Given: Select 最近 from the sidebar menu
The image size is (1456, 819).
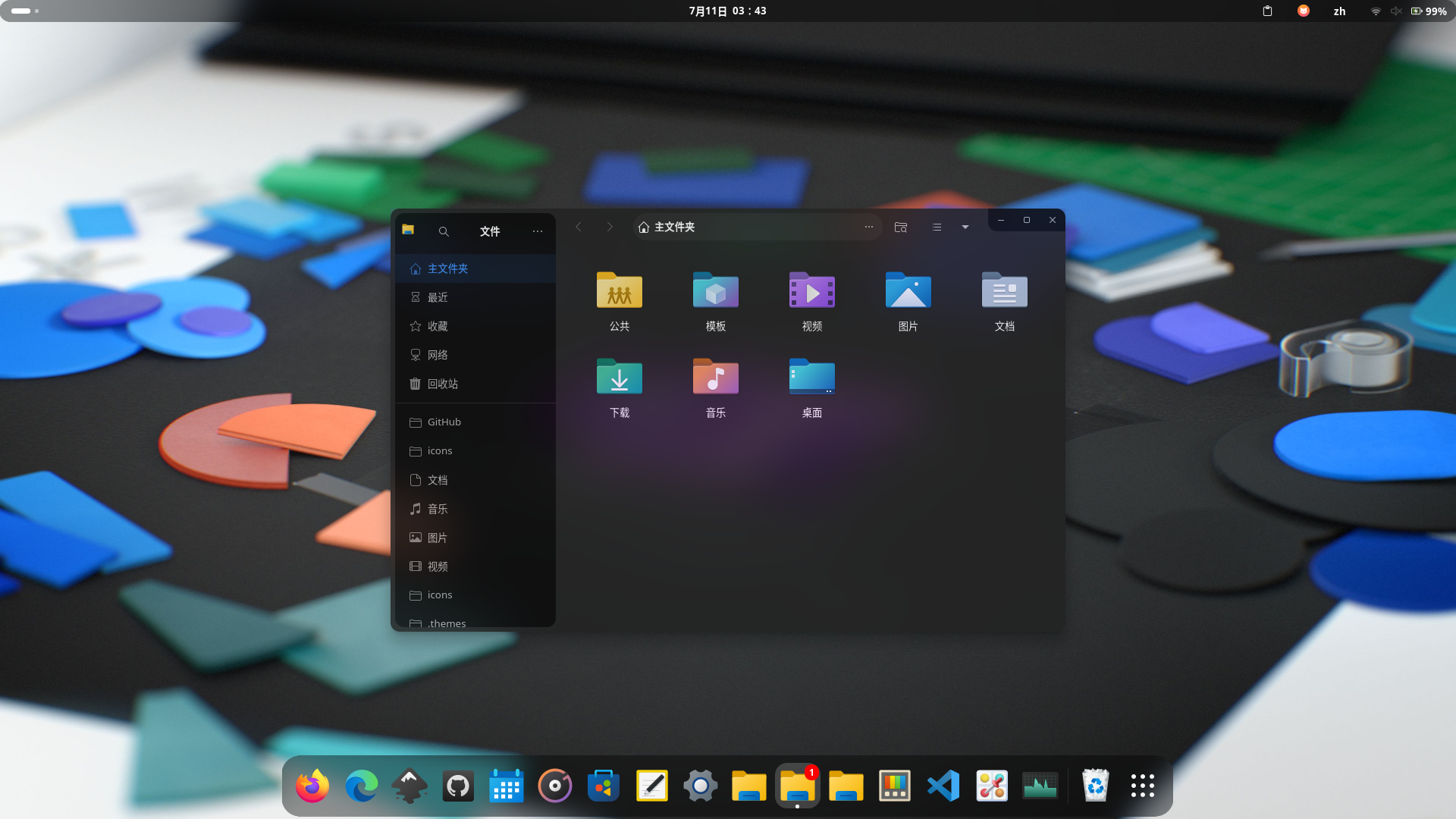Looking at the screenshot, I should [438, 297].
